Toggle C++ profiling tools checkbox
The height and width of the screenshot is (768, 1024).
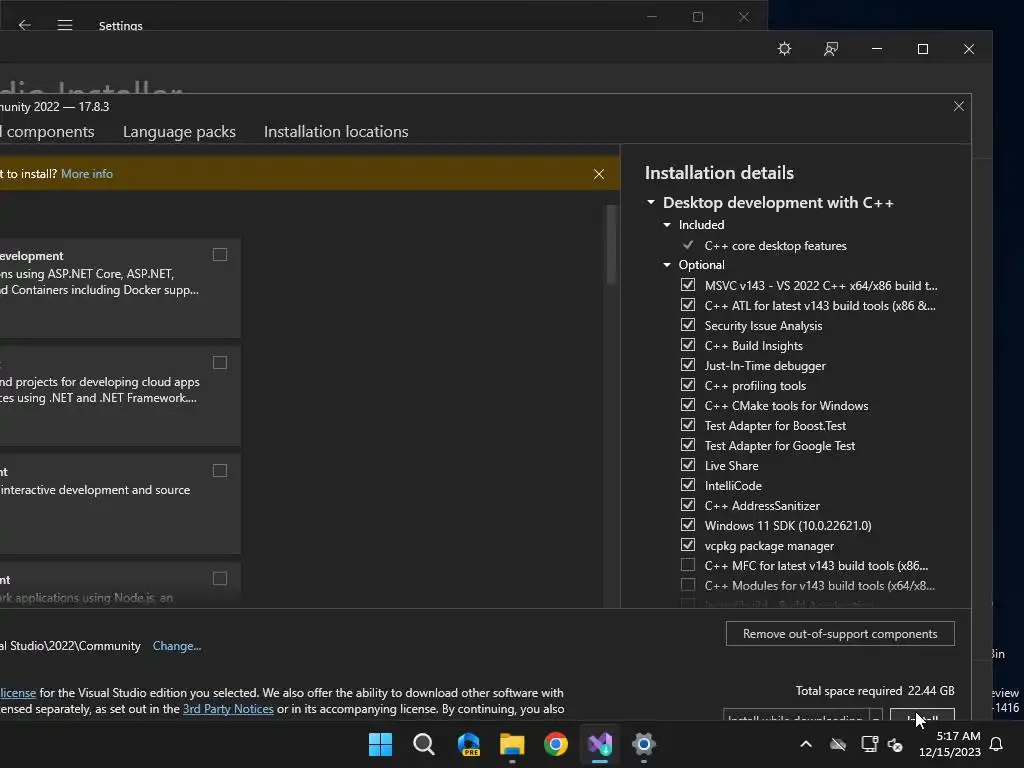pyautogui.click(x=688, y=385)
